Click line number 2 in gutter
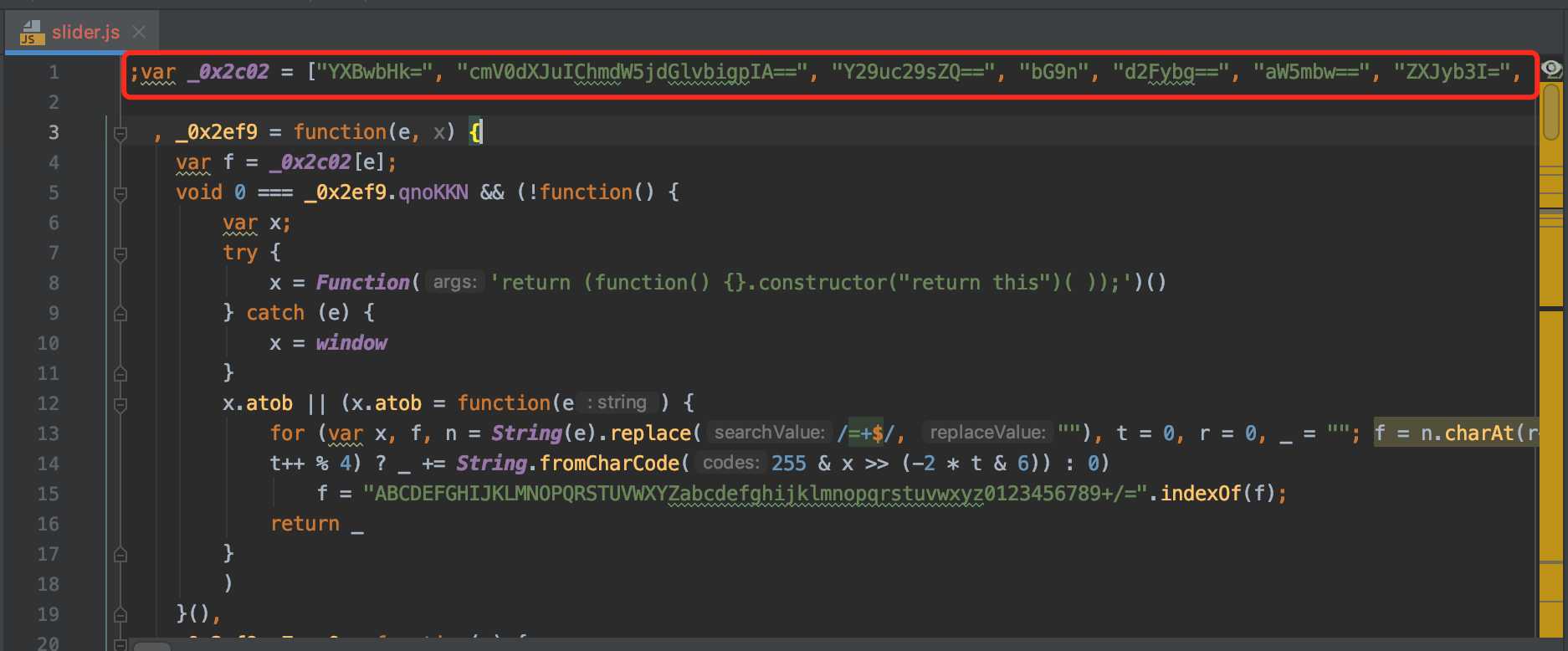Screen dimensions: 1568x651 (x=54, y=102)
